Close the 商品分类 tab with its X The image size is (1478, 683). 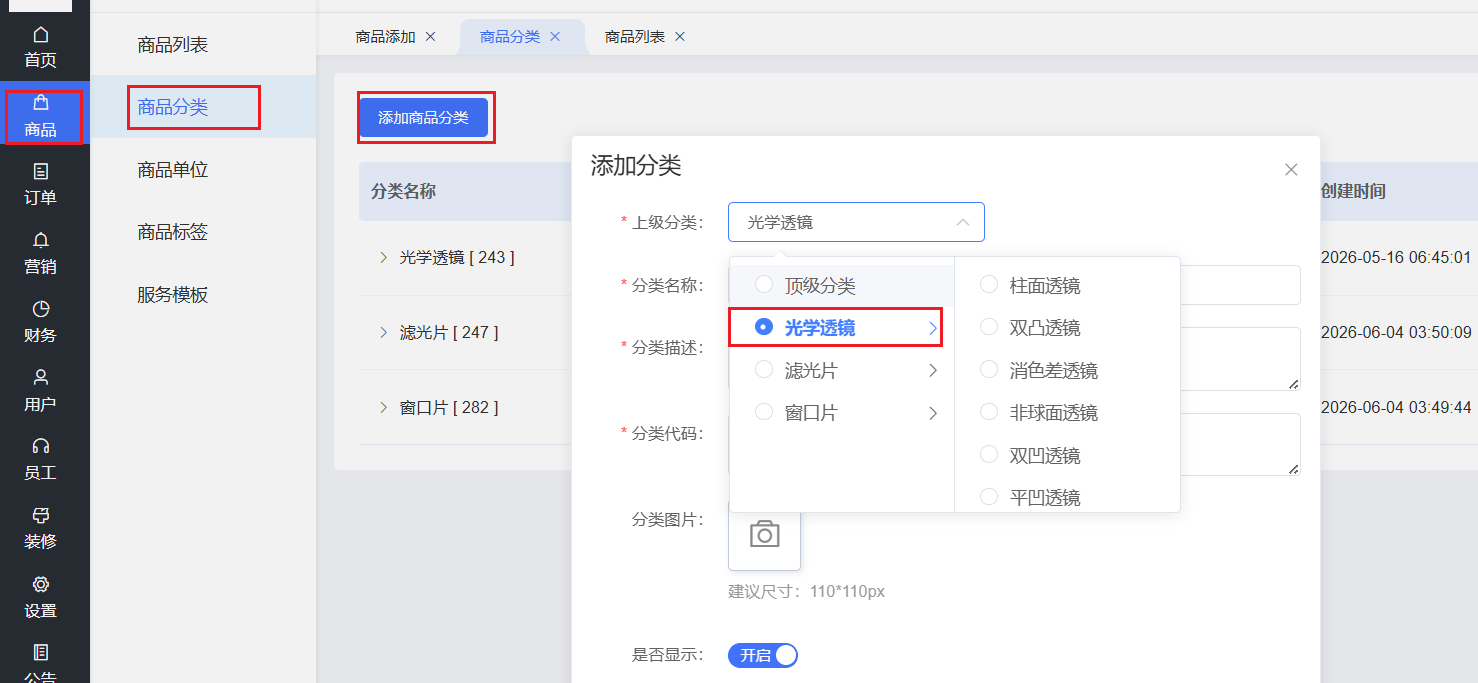pos(555,37)
